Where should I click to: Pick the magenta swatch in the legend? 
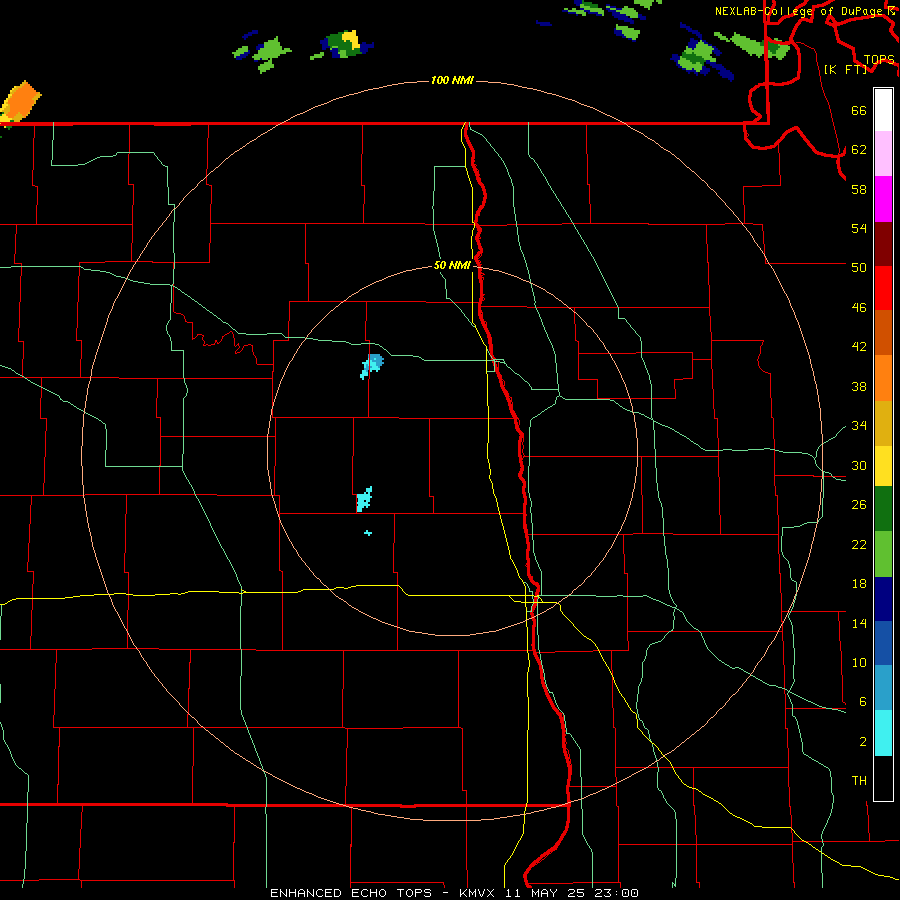[x=883, y=199]
